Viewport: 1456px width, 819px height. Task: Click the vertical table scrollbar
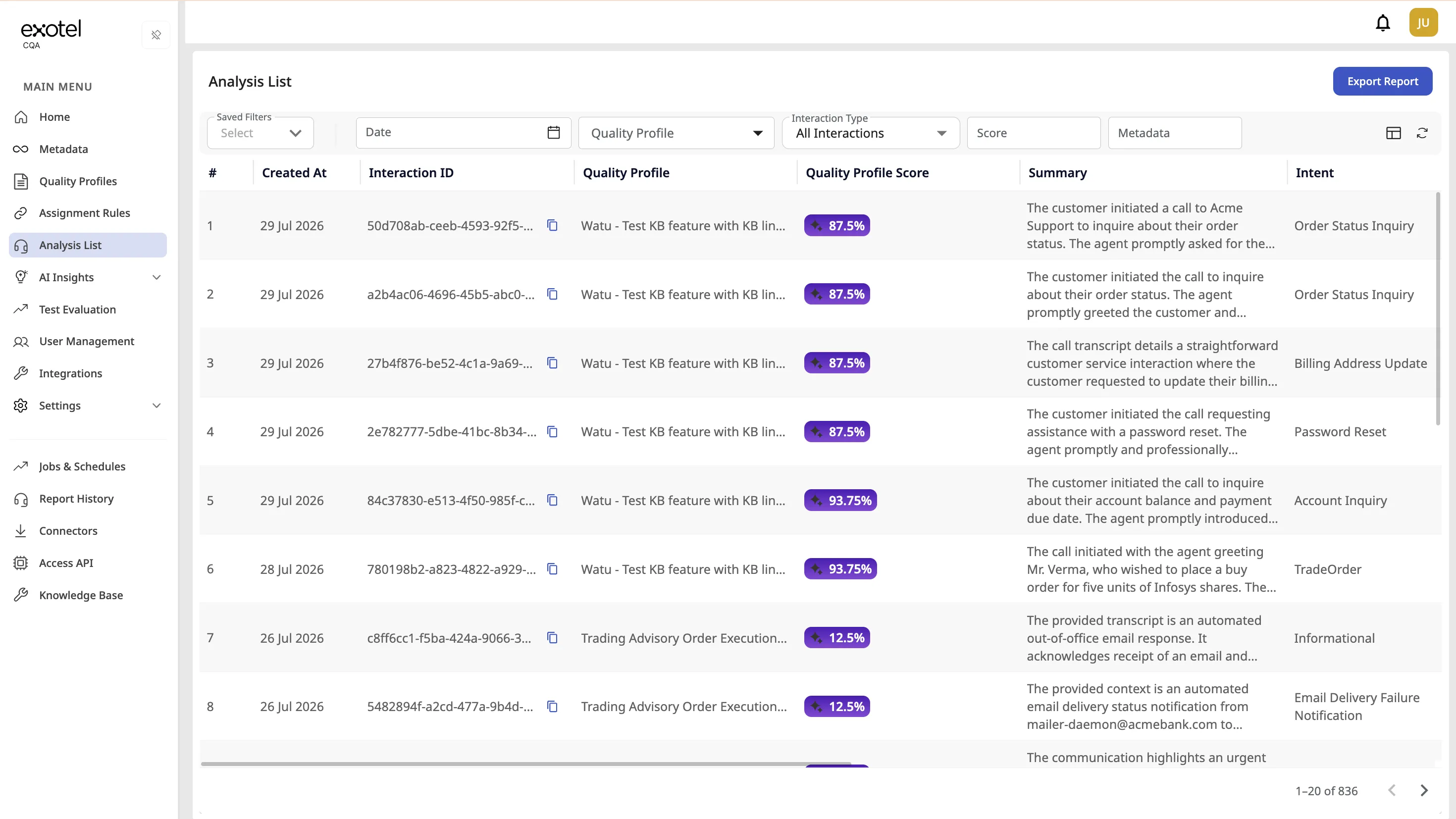click(1437, 308)
